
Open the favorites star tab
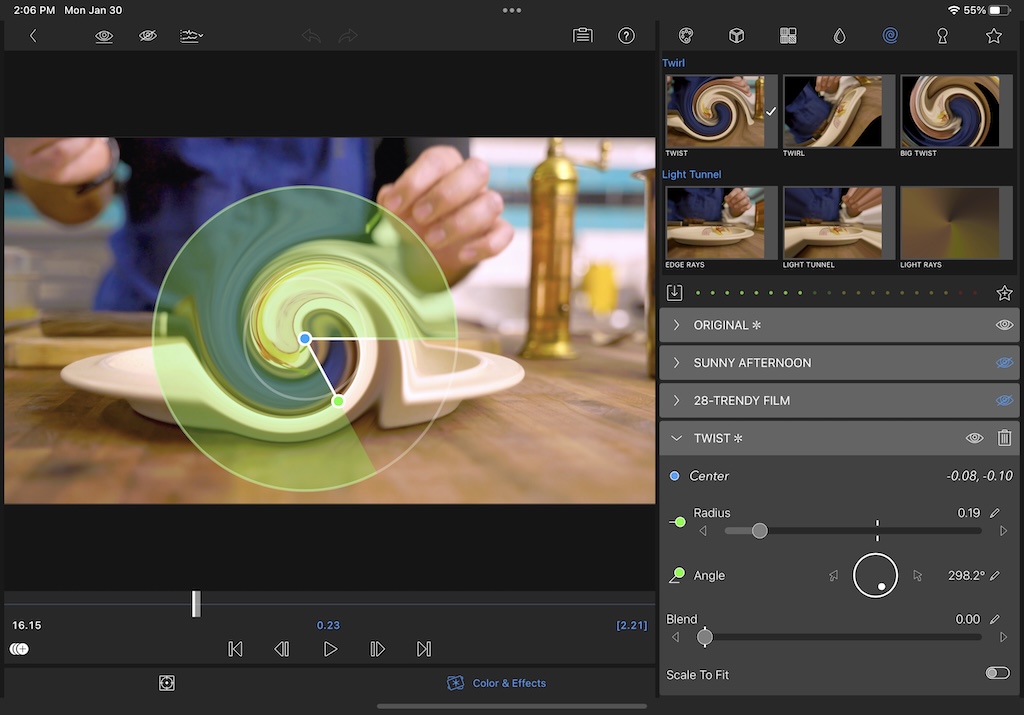[x=993, y=35]
